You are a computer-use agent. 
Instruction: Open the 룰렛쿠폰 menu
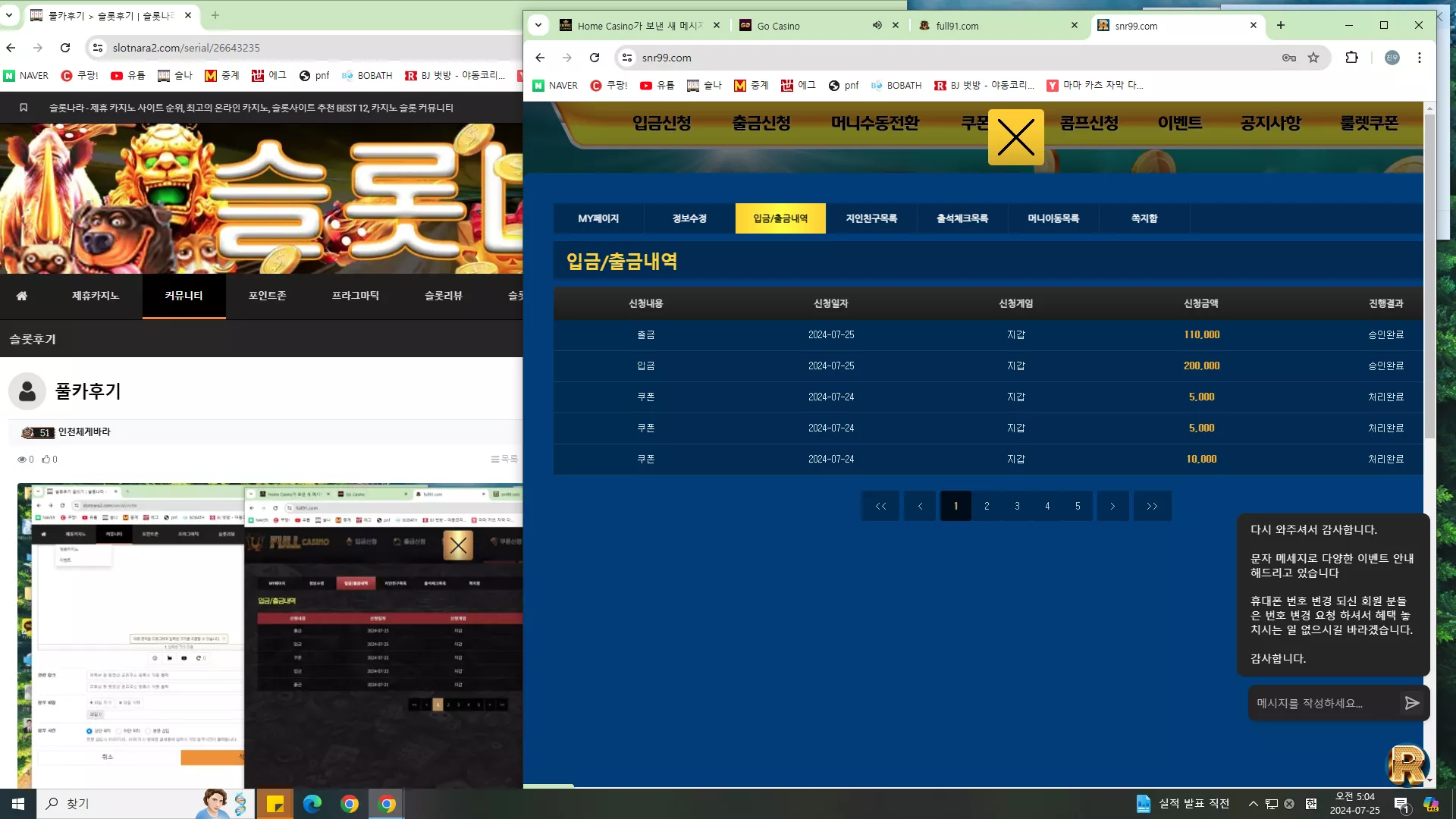click(x=1370, y=123)
